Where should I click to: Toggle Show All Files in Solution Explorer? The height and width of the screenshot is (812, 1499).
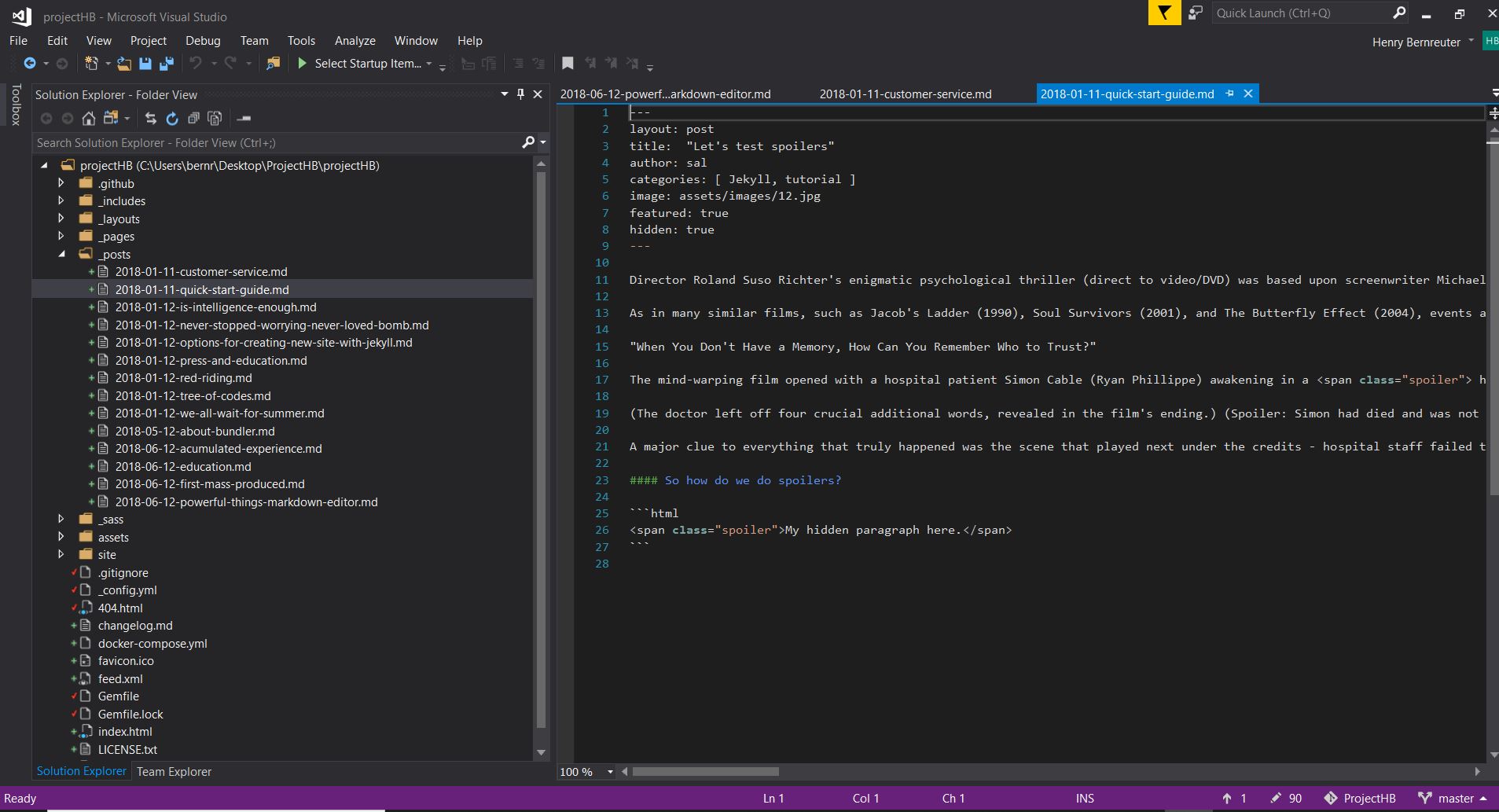click(x=215, y=119)
